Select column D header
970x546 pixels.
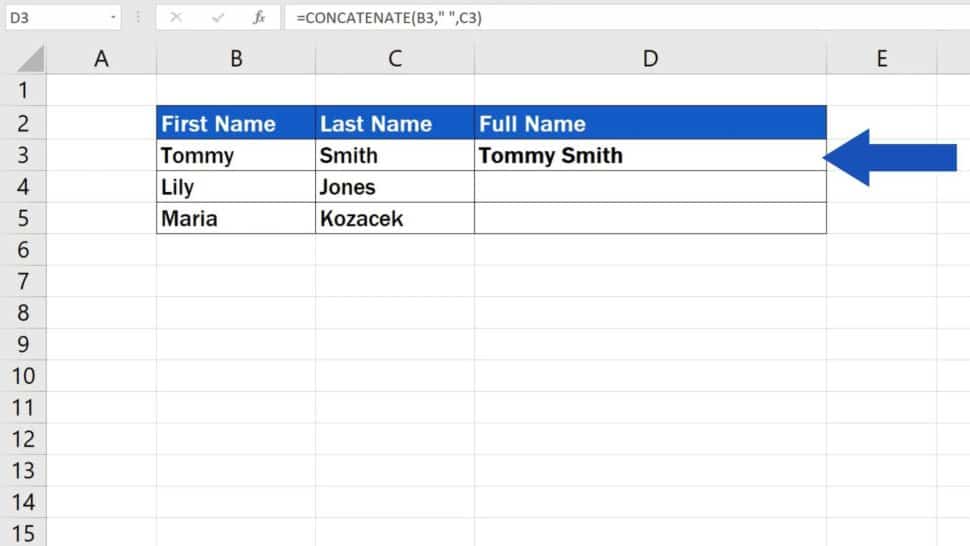(x=650, y=59)
